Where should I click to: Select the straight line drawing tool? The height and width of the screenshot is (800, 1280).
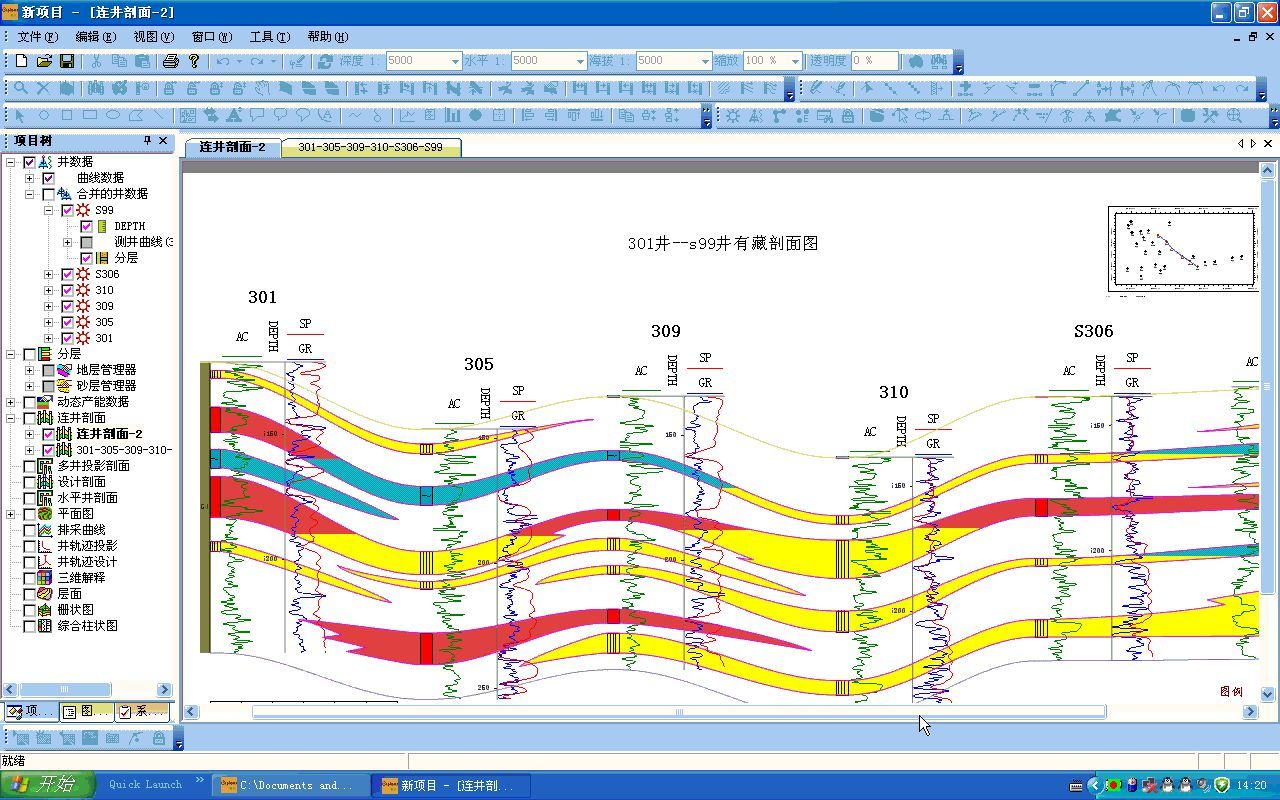(159, 115)
